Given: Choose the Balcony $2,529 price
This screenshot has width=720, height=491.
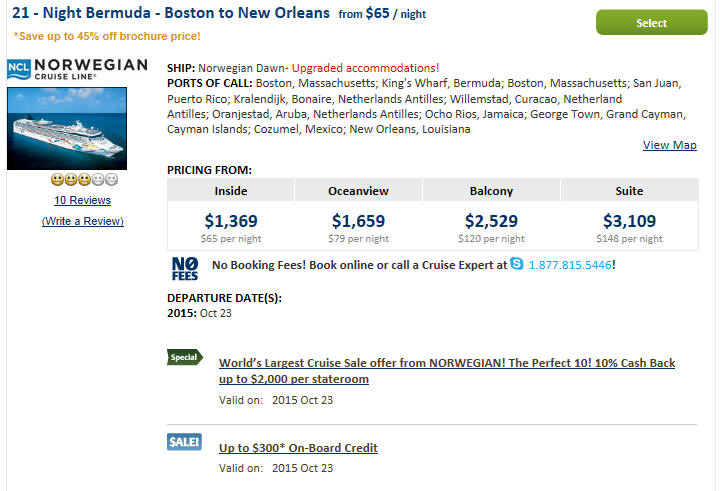Looking at the screenshot, I should pyautogui.click(x=491, y=220).
